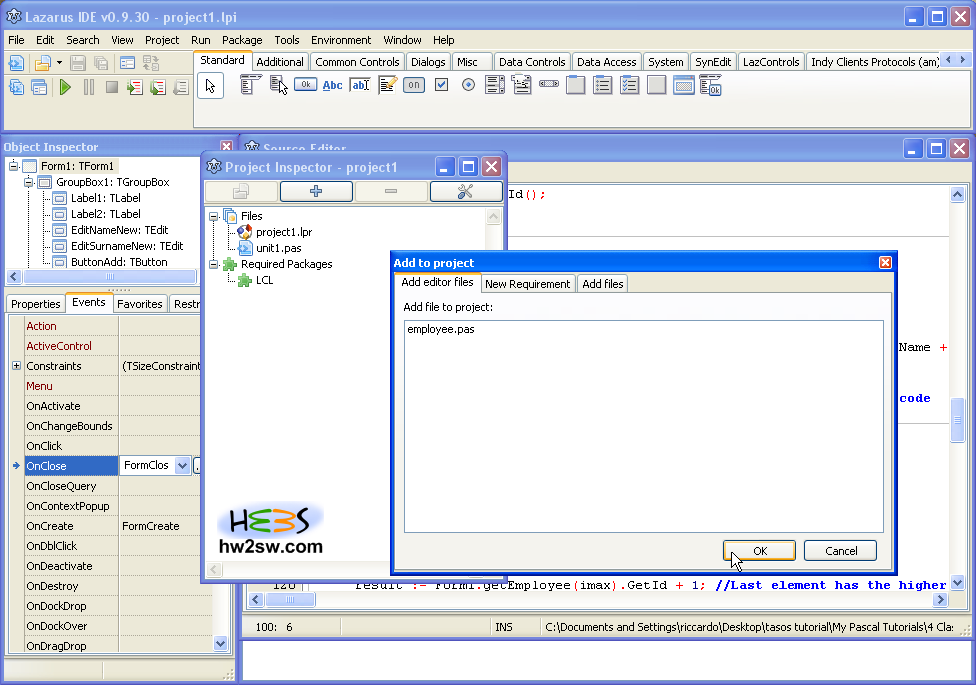
Task: Open the Package menu
Action: coord(242,40)
